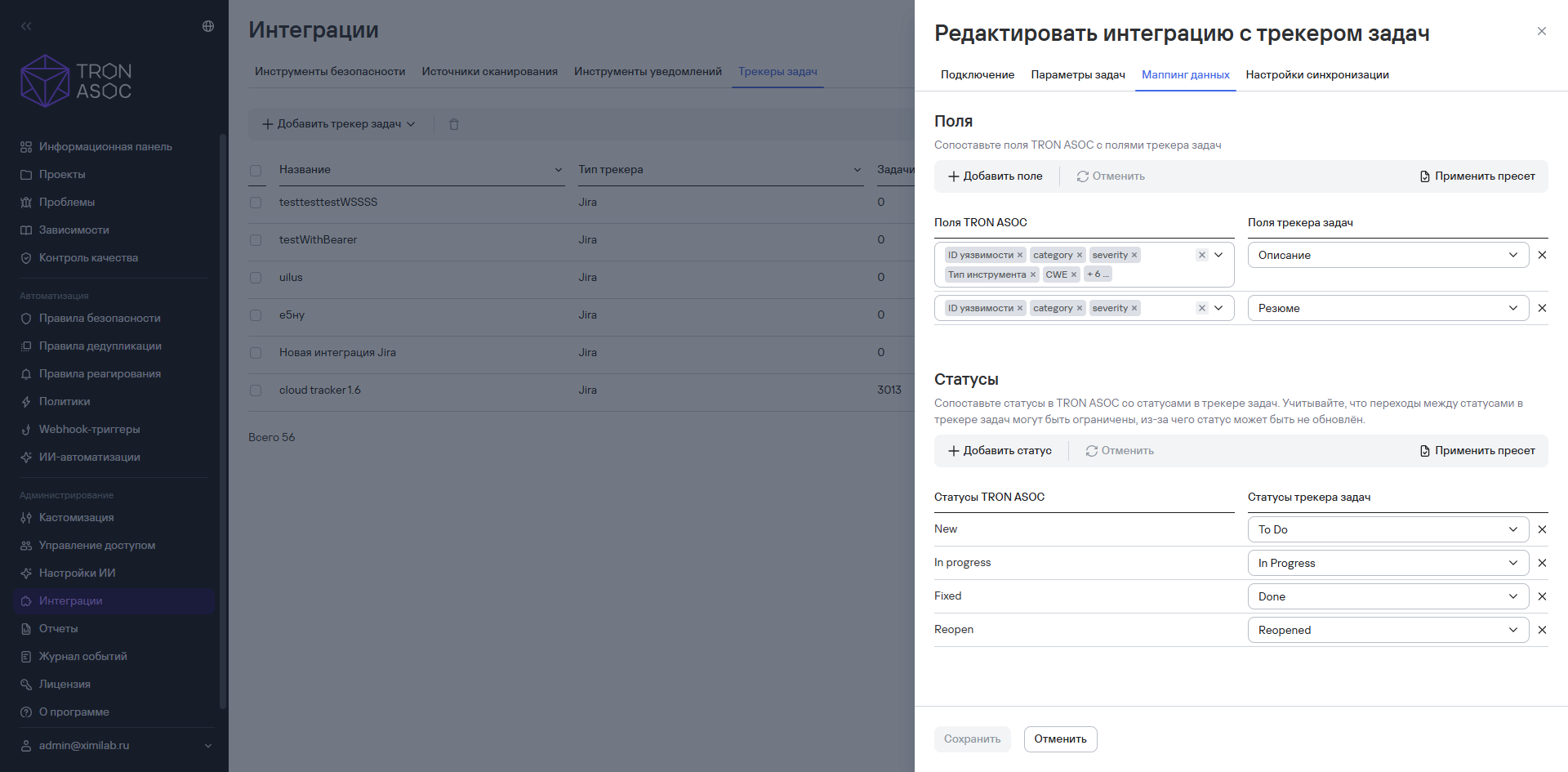Open the To Do status dropdown
Screen dimensions: 1568x772
pos(1388,529)
